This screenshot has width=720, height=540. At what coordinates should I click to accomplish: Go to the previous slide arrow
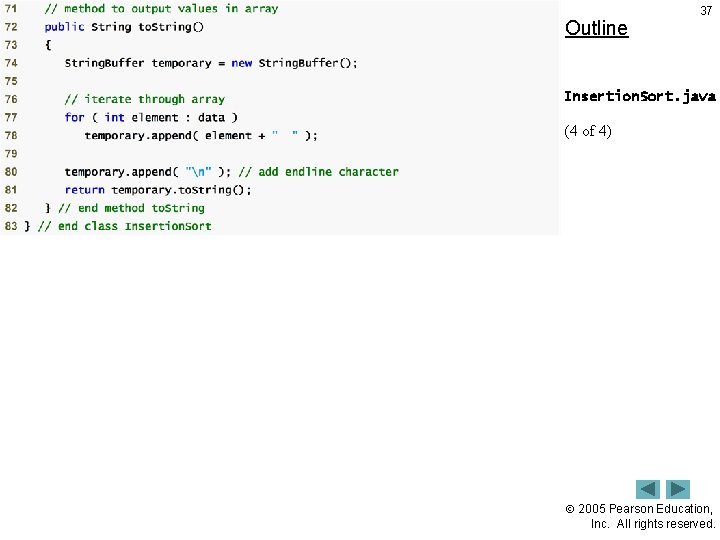pos(647,489)
